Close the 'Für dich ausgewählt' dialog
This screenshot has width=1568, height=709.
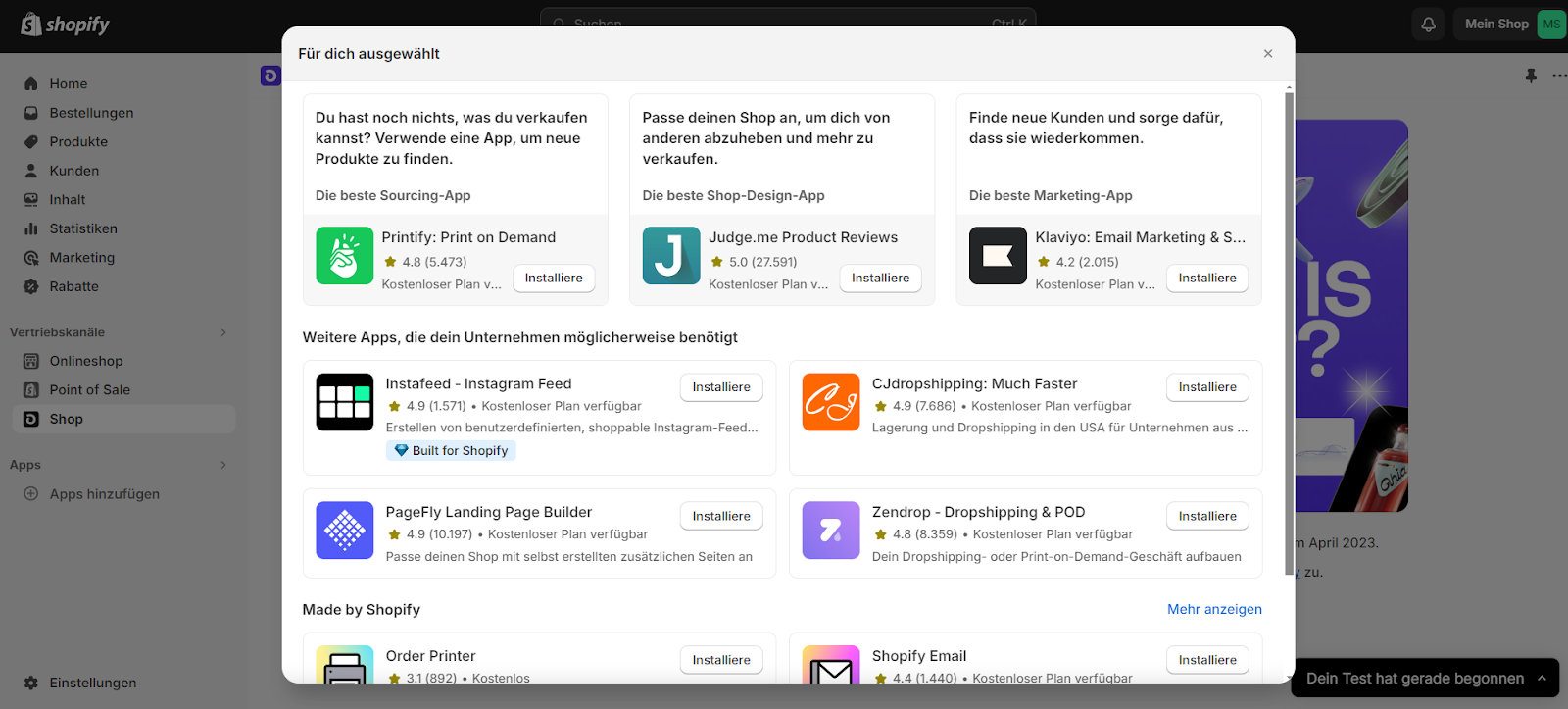pos(1268,54)
